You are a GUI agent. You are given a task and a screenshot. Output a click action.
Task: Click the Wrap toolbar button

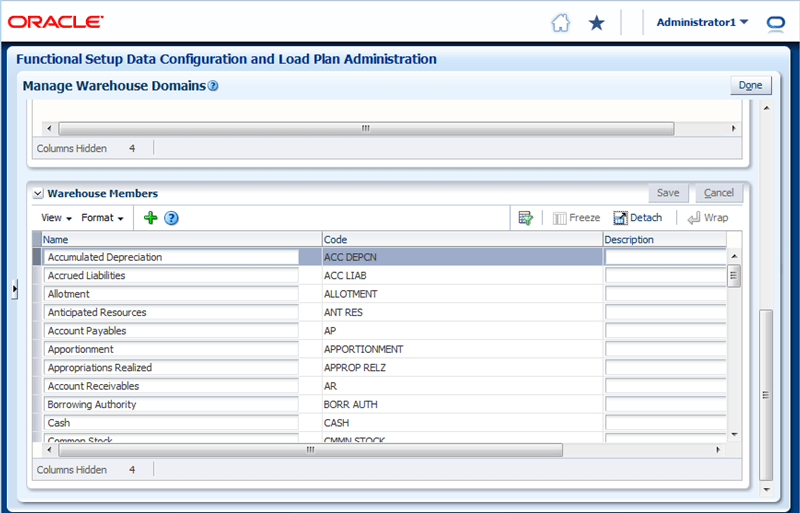pyautogui.click(x=708, y=218)
